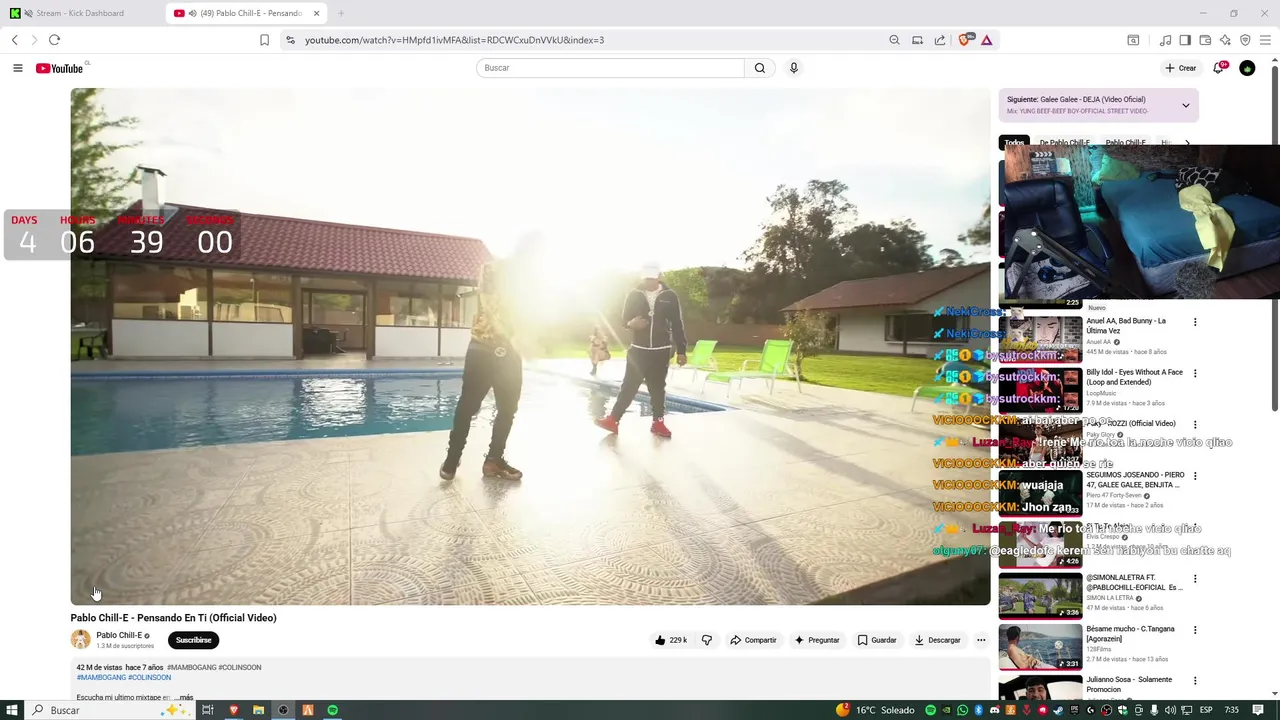Screen dimensions: 1280x720
Task: Open options for Julianno Sosa Solamente video
Action: (x=1195, y=681)
